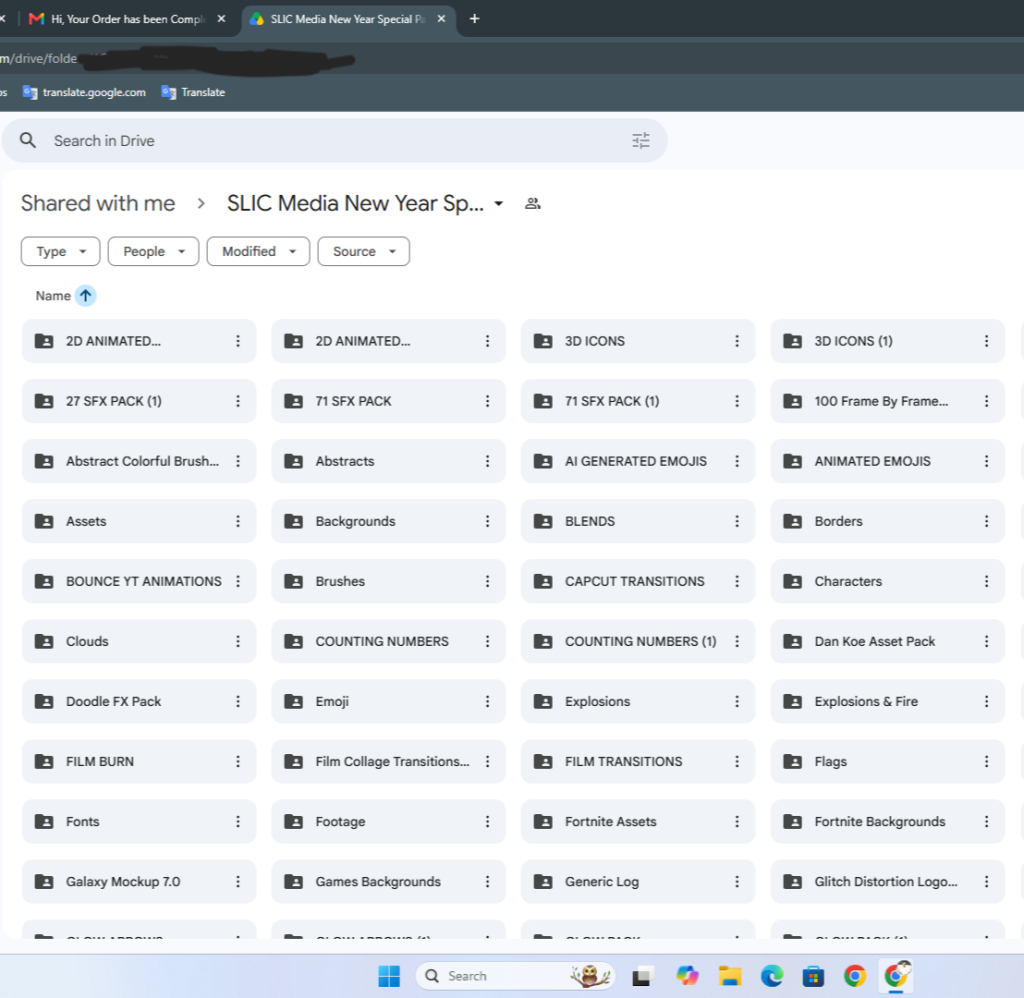Open more actions for BOUNCE YT ANIMATIONS
Image resolution: width=1024 pixels, height=998 pixels.
tap(238, 581)
